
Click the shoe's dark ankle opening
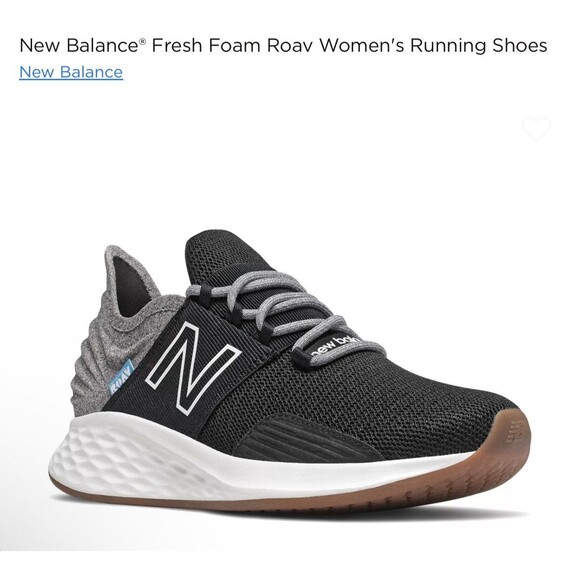pos(130,287)
